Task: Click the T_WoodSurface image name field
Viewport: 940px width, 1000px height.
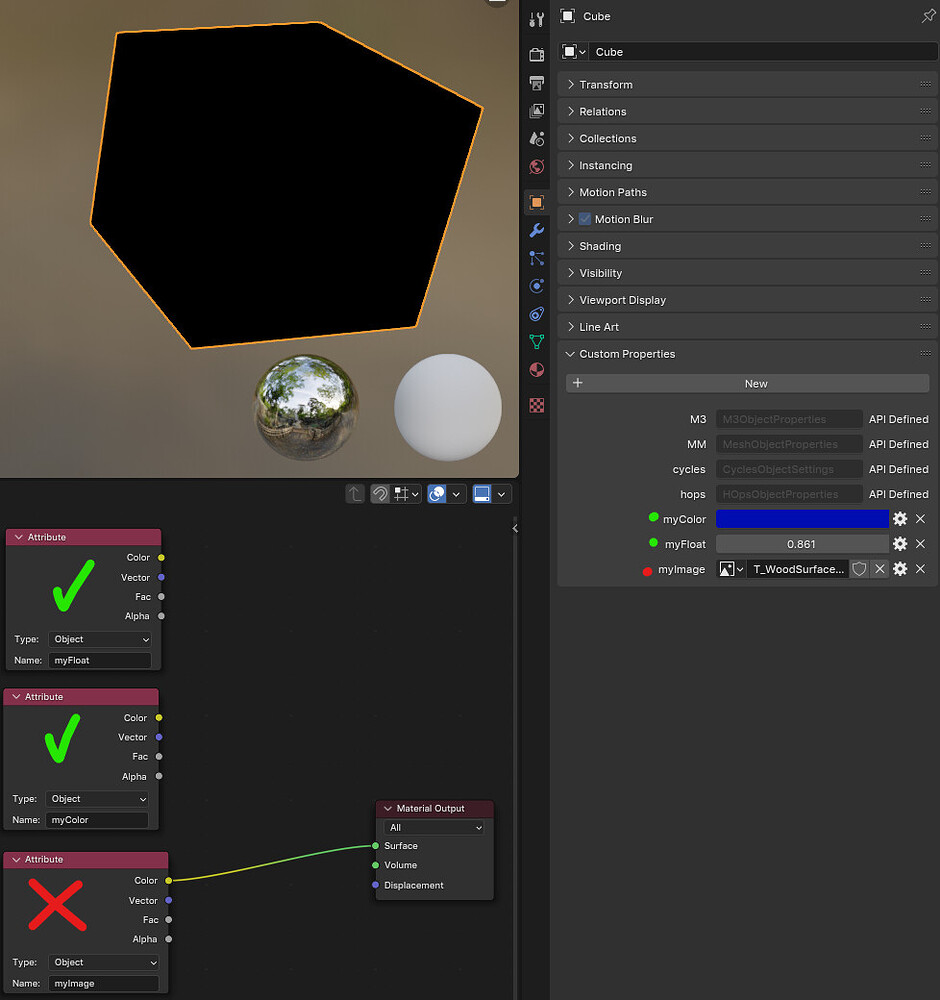Action: click(x=798, y=569)
